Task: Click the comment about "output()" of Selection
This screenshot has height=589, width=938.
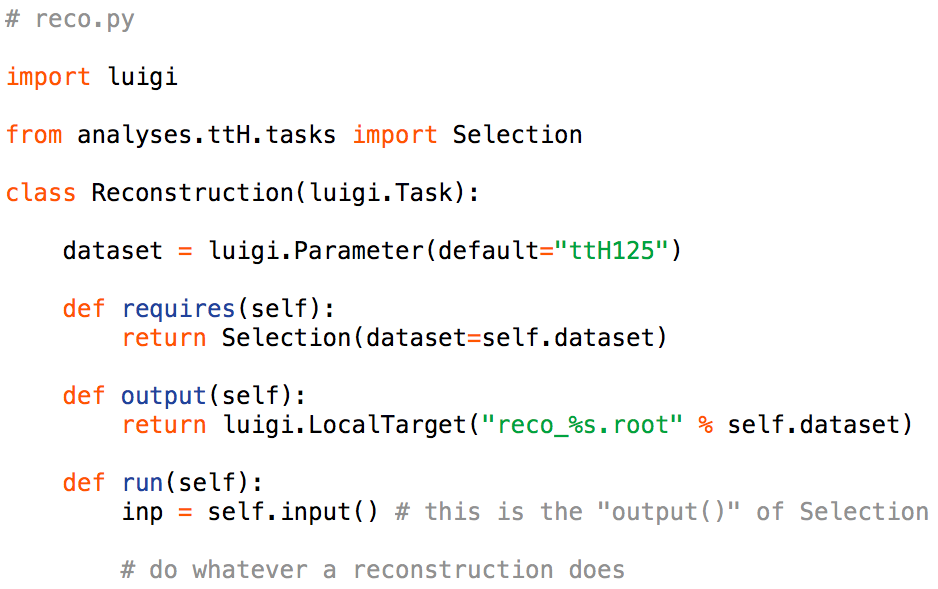Action: pos(662,512)
